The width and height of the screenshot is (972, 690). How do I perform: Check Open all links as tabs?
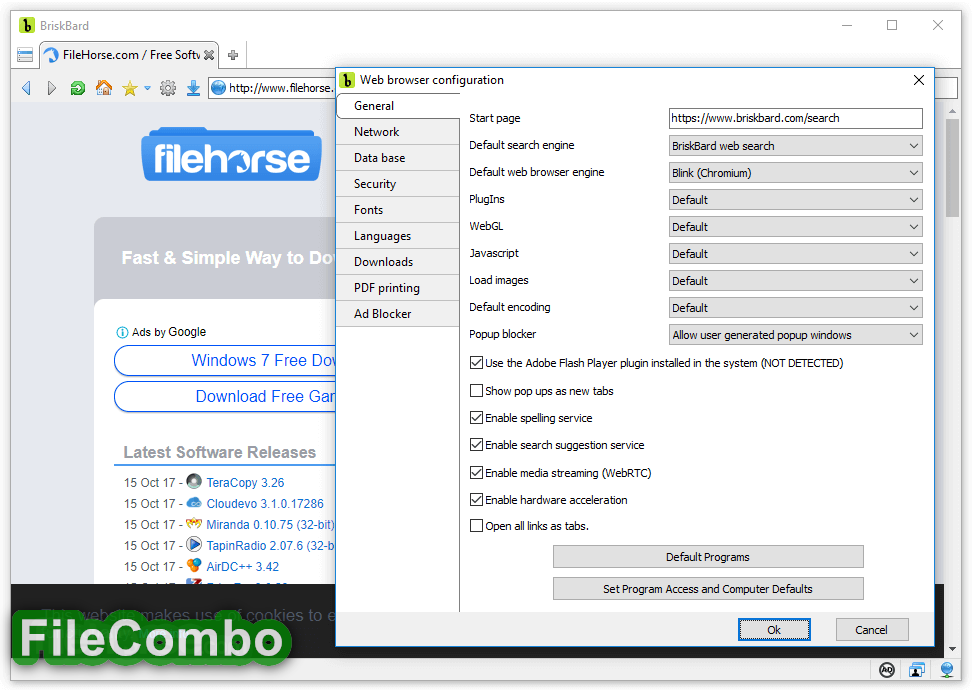click(476, 526)
